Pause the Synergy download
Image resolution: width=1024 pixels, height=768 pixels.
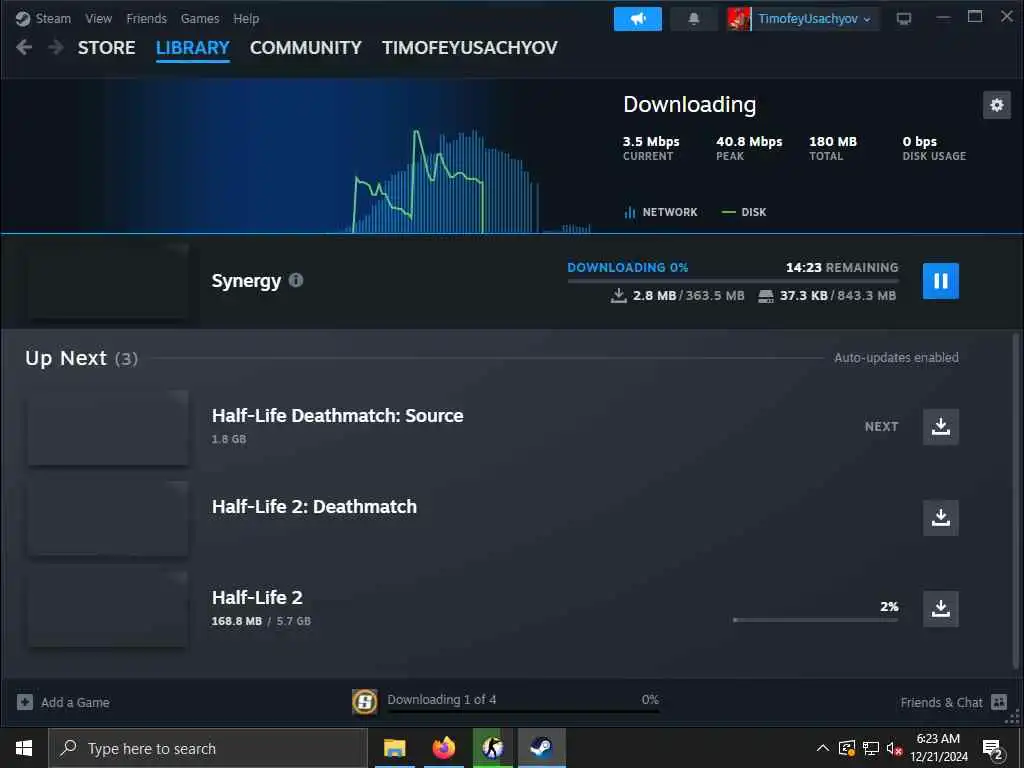point(940,281)
